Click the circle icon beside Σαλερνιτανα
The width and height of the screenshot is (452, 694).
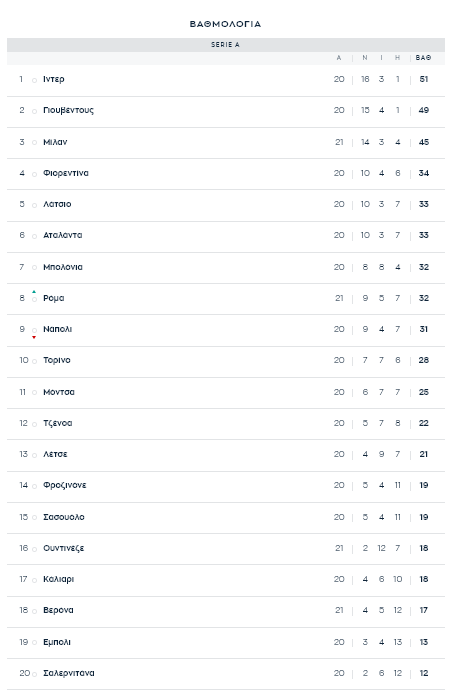point(34,675)
